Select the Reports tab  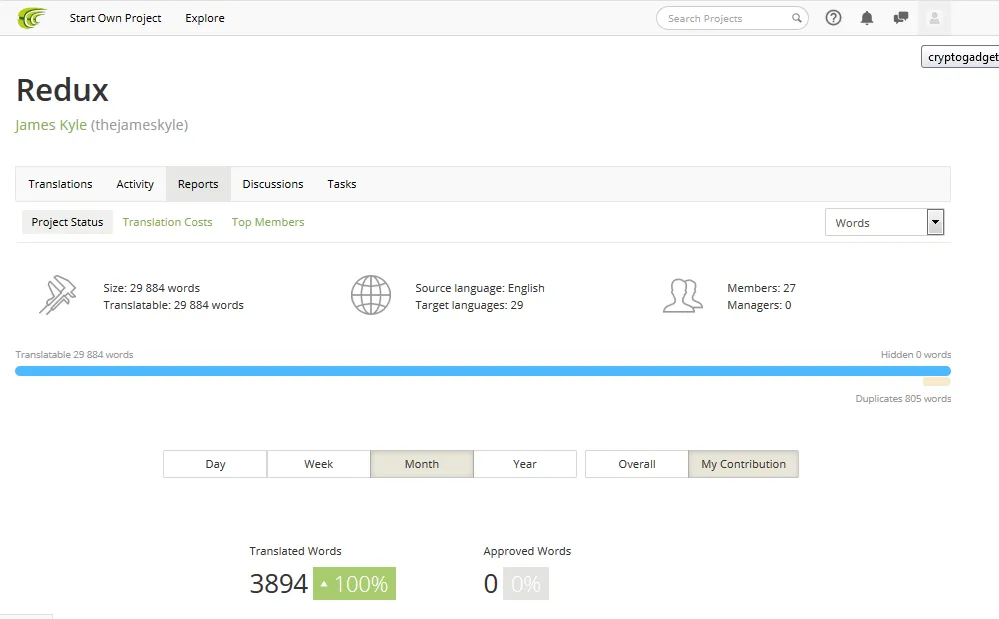tap(198, 184)
